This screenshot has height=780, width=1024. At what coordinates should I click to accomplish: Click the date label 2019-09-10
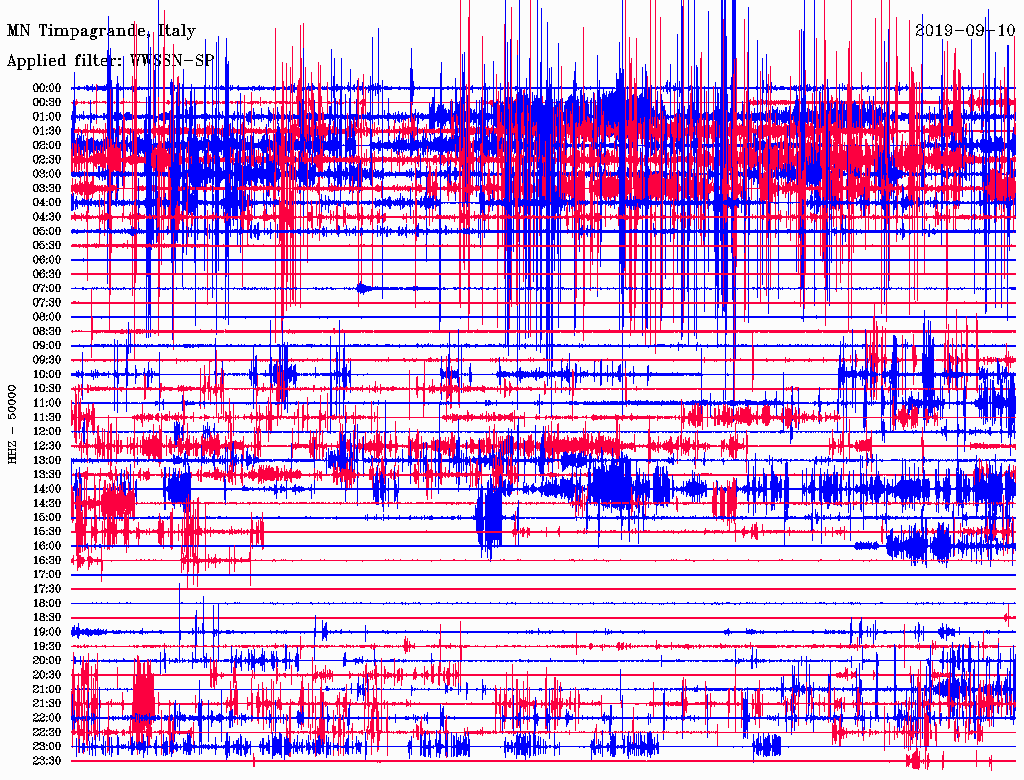tap(965, 30)
